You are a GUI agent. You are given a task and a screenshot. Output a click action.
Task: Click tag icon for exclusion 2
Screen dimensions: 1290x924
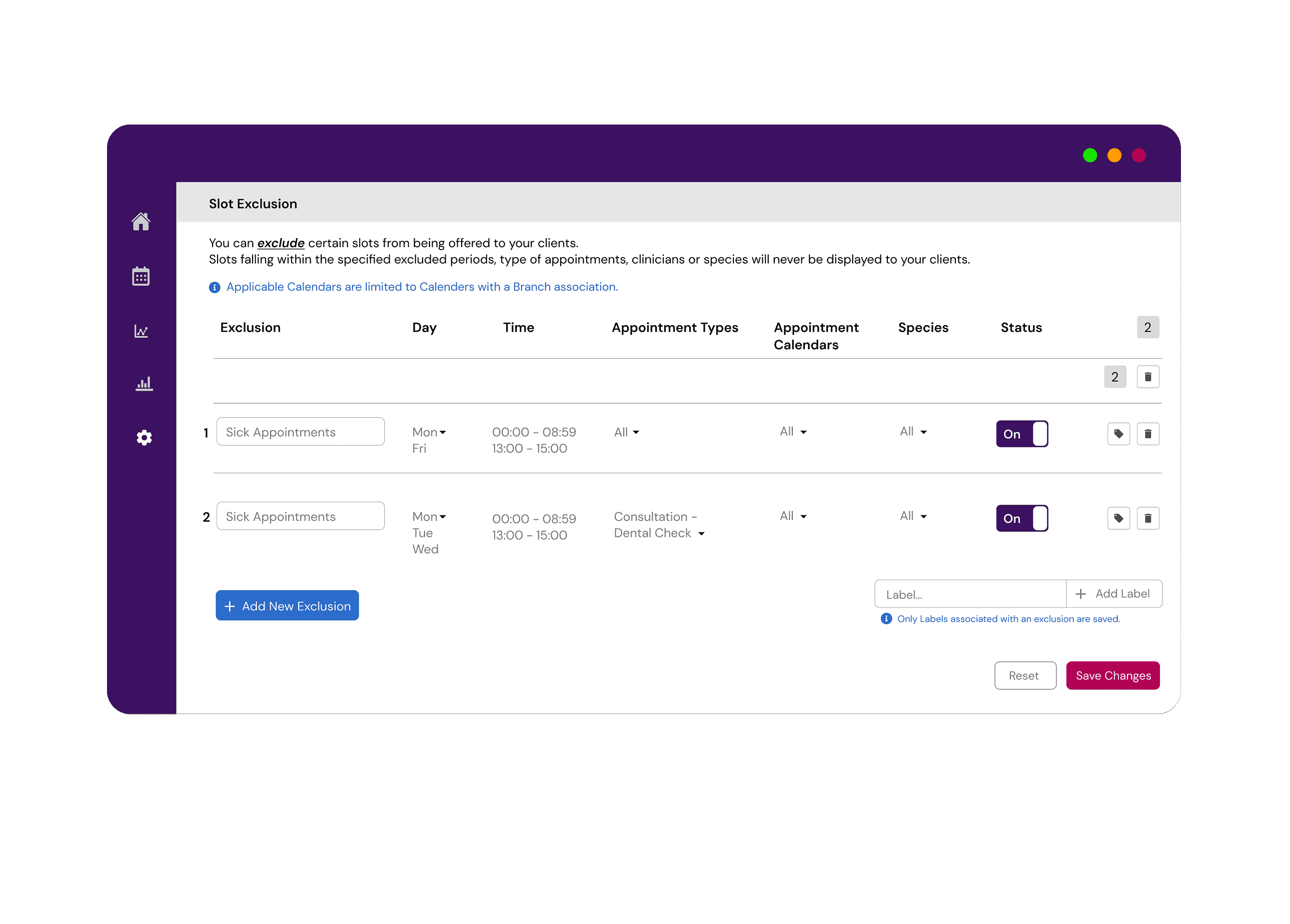[x=1118, y=518]
